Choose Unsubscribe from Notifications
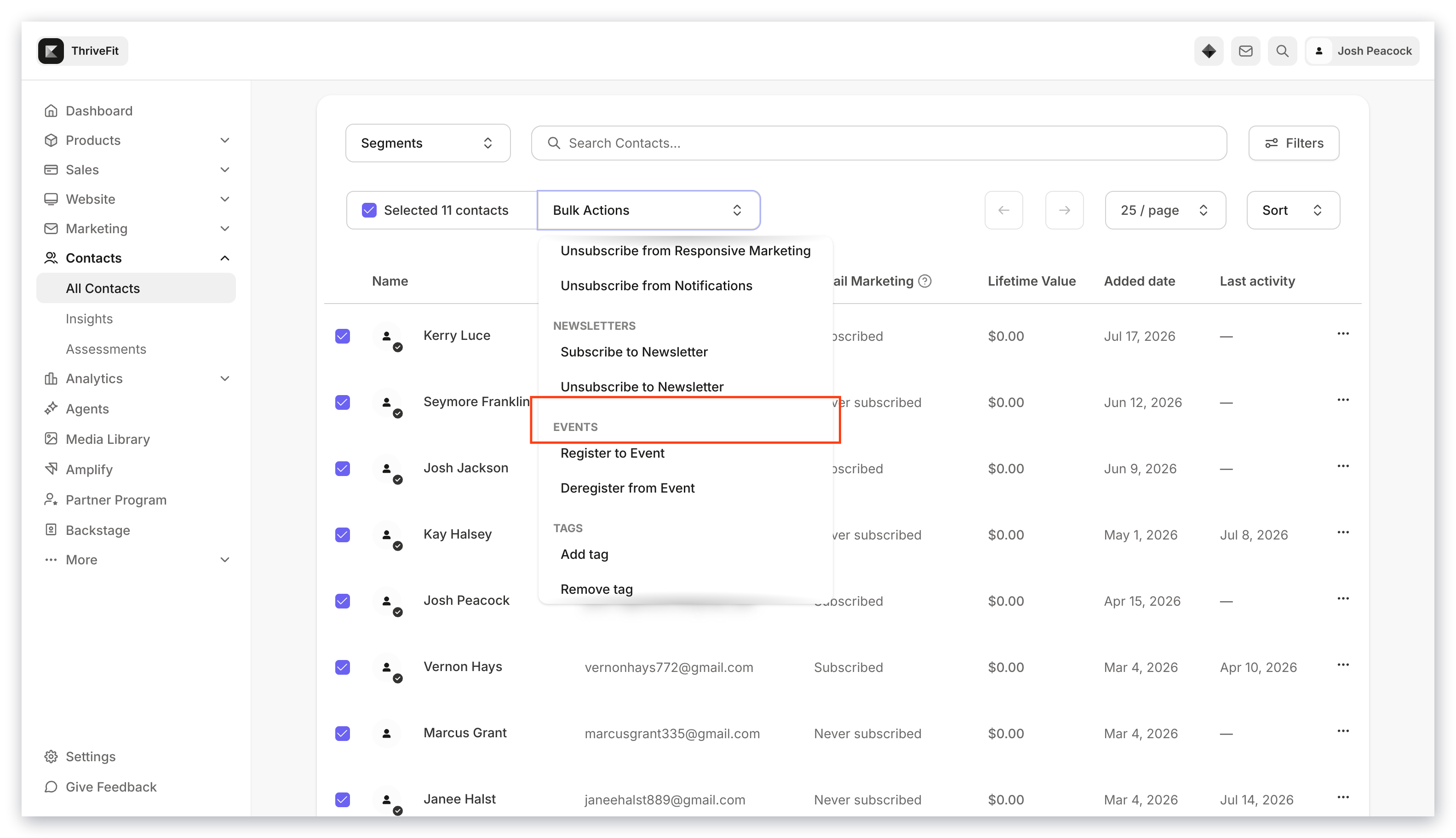Screen dimensions: 1456x838 656,286
